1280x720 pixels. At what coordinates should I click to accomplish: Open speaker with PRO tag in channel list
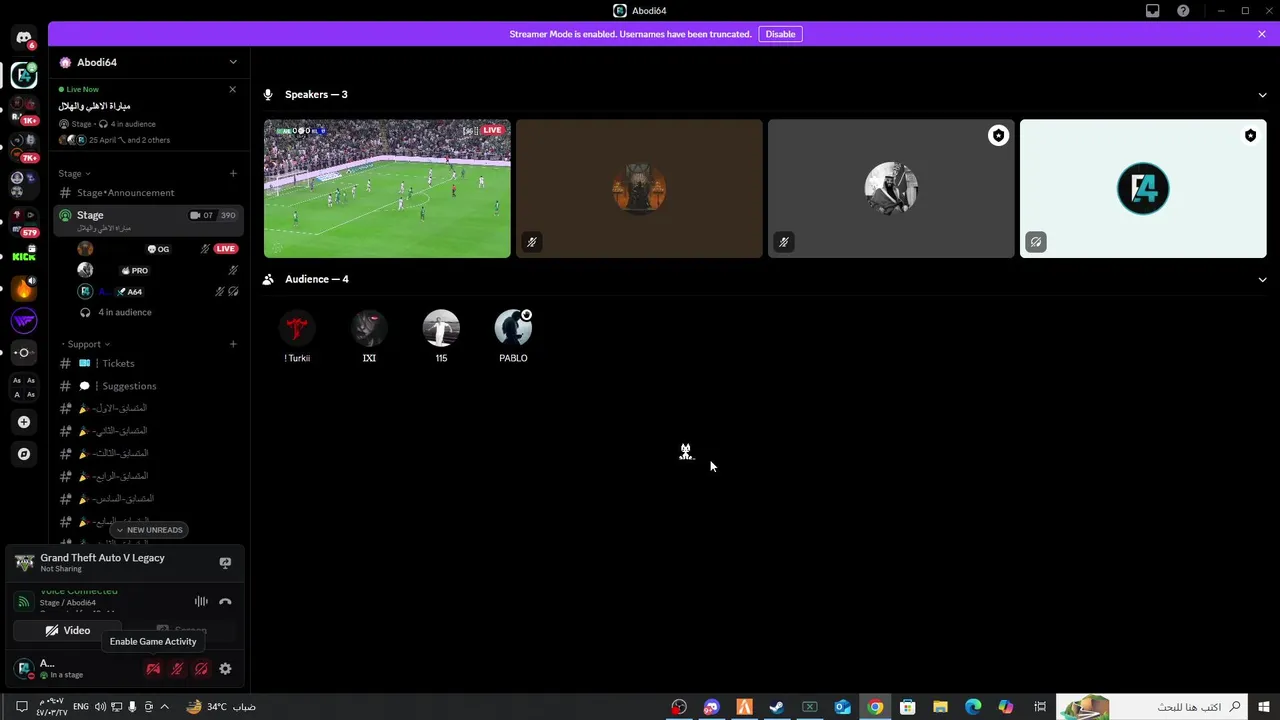(x=159, y=270)
